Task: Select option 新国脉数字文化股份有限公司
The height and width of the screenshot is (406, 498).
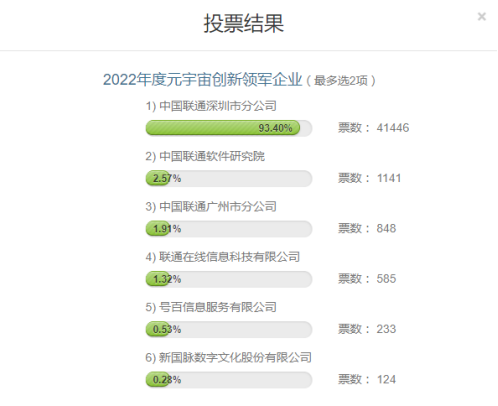Action: [229, 358]
